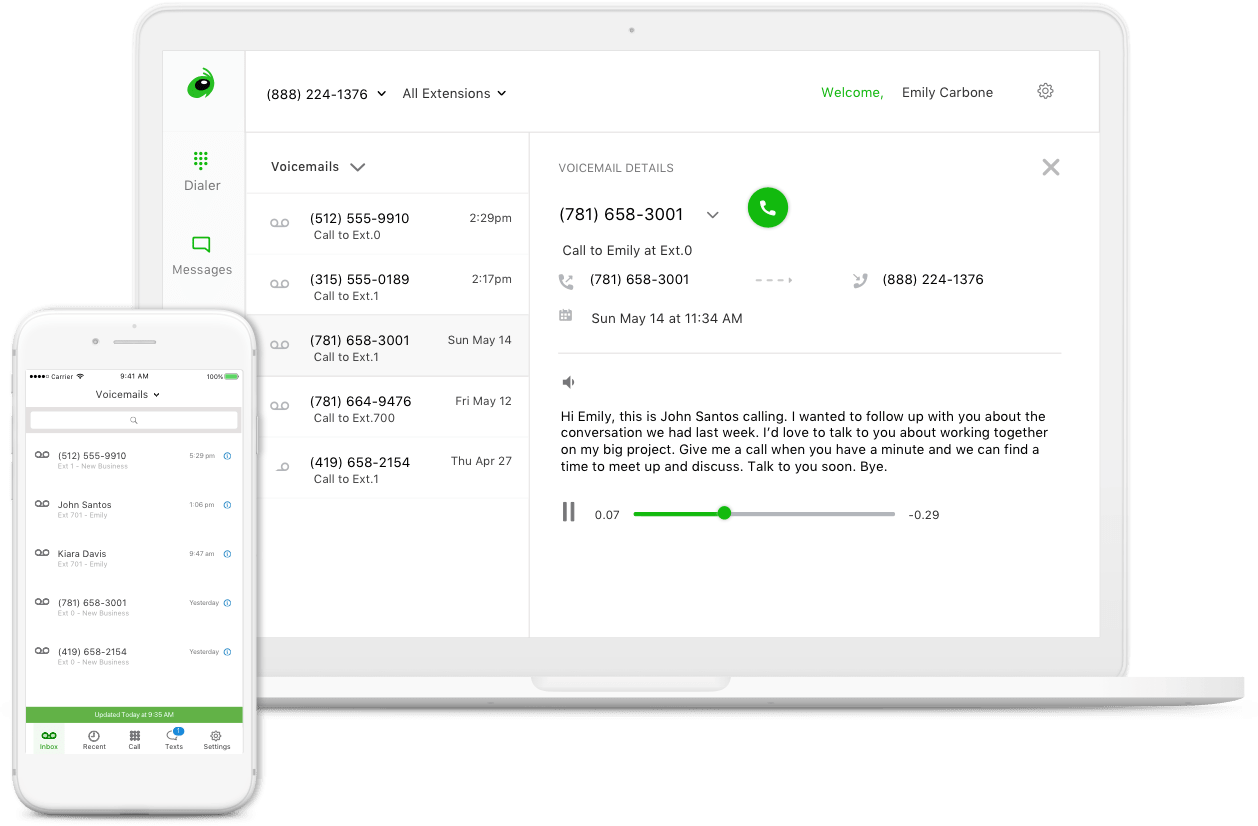Image resolution: width=1258 pixels, height=826 pixels.
Task: Expand the All Extensions dropdown
Action: [x=454, y=93]
